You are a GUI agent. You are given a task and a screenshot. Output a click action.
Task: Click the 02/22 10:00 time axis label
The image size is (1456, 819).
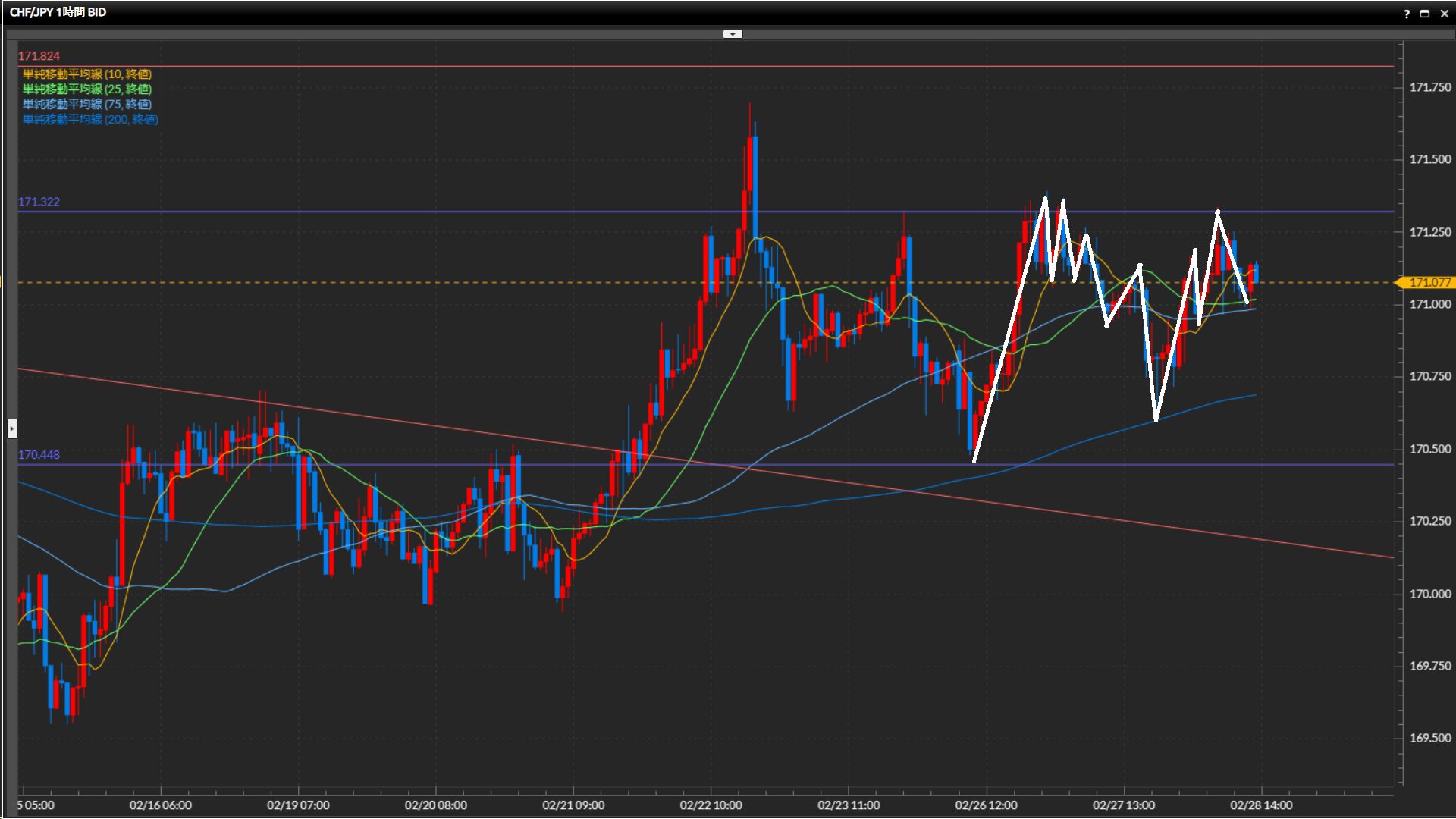point(711,805)
